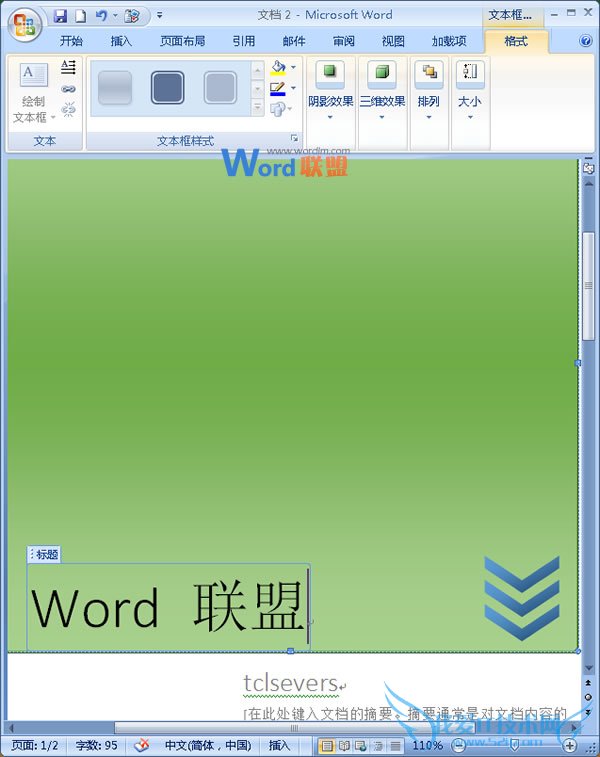Click the 110% zoom level
Screen dimensions: 600x757
(x=427, y=745)
